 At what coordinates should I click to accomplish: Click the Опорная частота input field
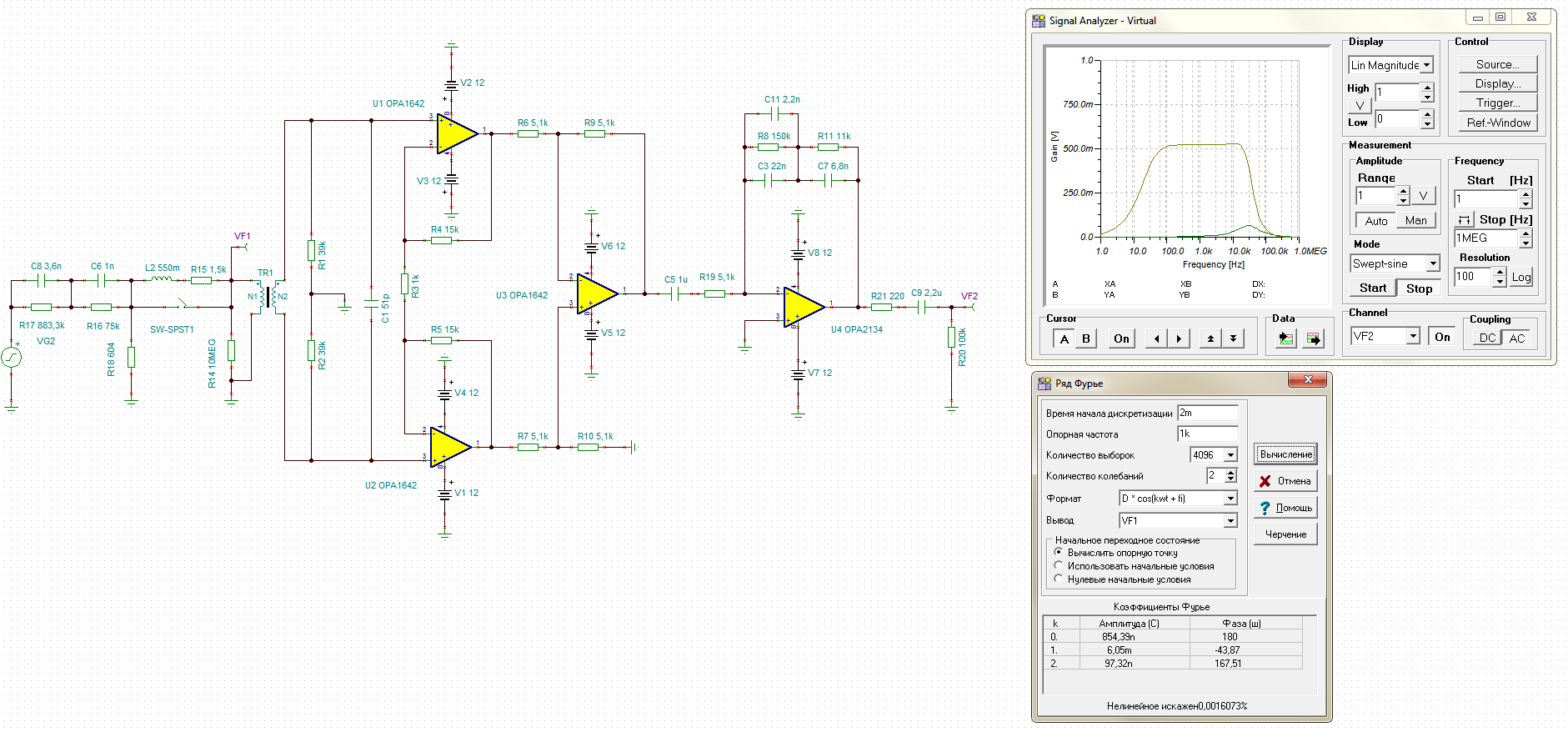pyautogui.click(x=1207, y=434)
